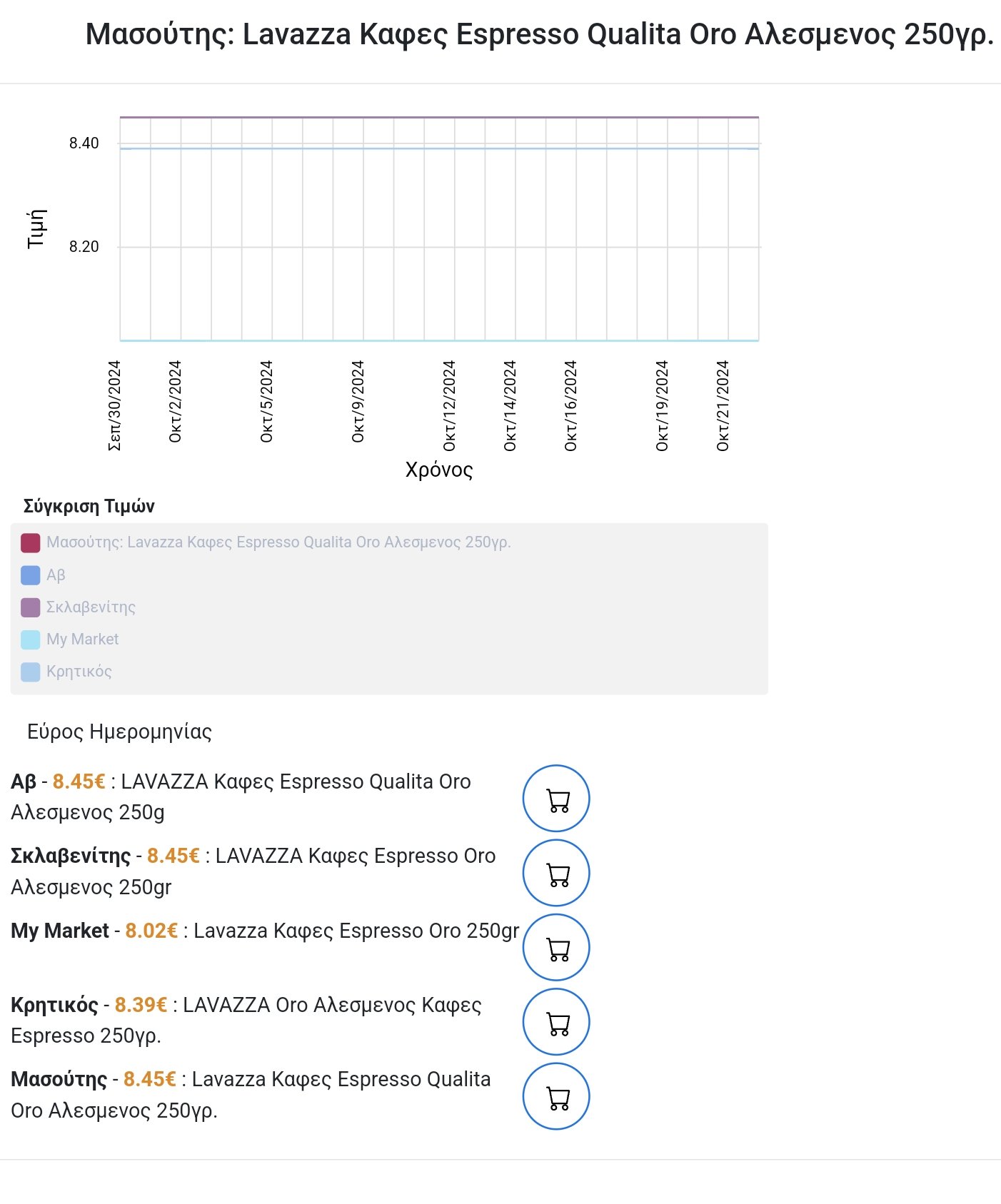Click the Οκτ/5/2024 axis label

tap(266, 401)
